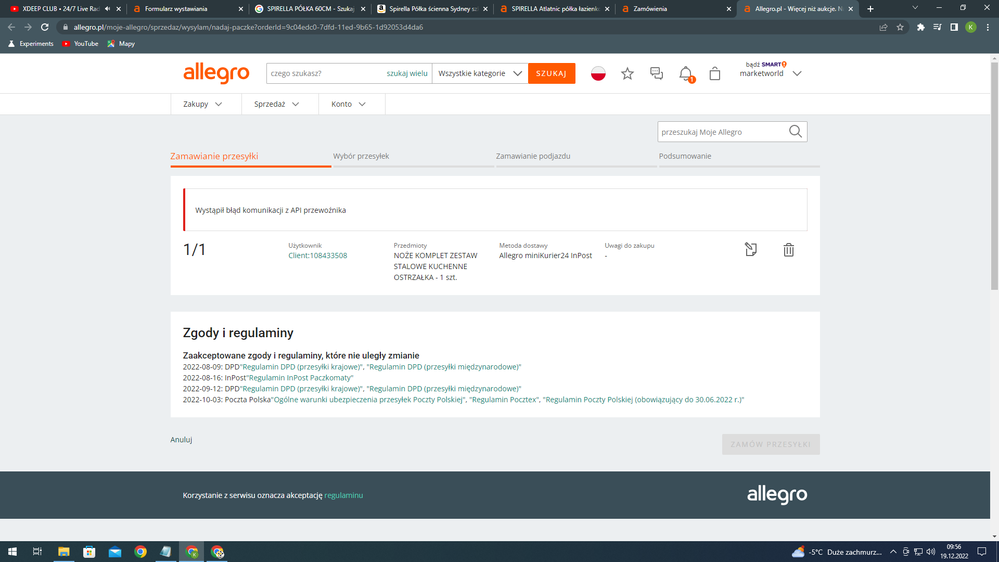Open Chrome extensions puzzle icon
Image resolution: width=999 pixels, height=562 pixels.
[x=921, y=27]
